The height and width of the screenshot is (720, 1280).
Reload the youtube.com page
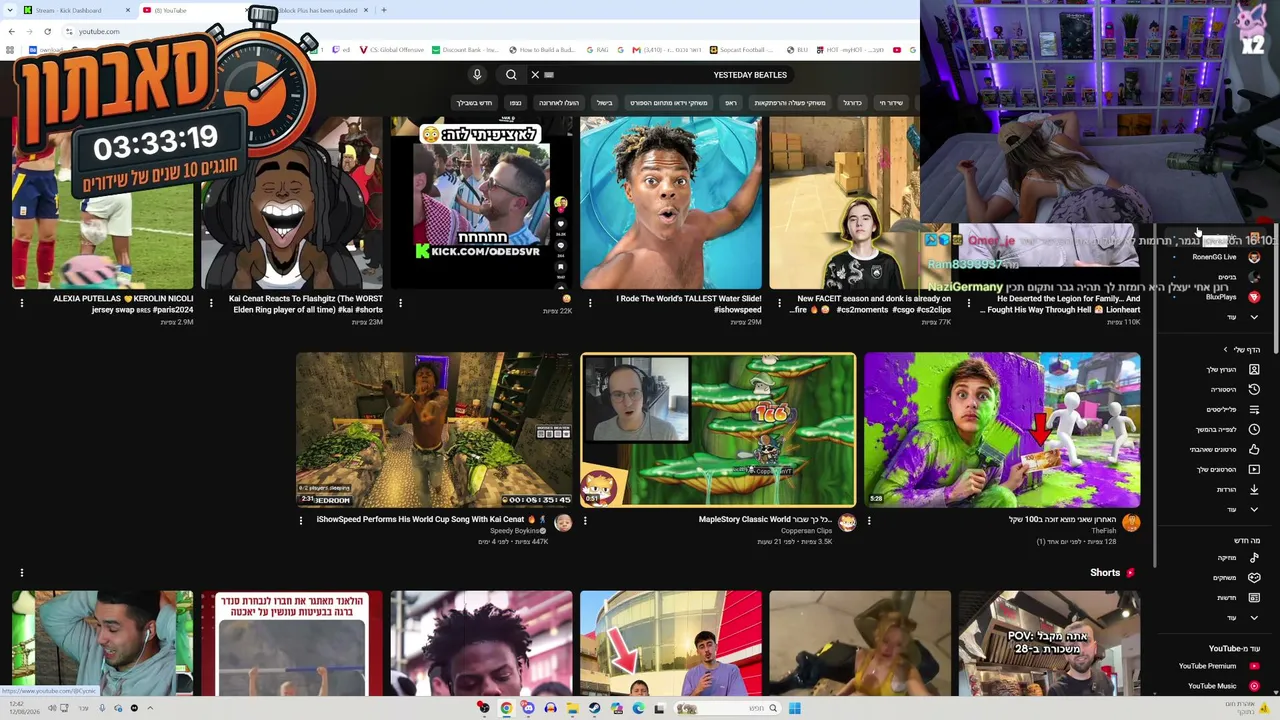click(47, 31)
